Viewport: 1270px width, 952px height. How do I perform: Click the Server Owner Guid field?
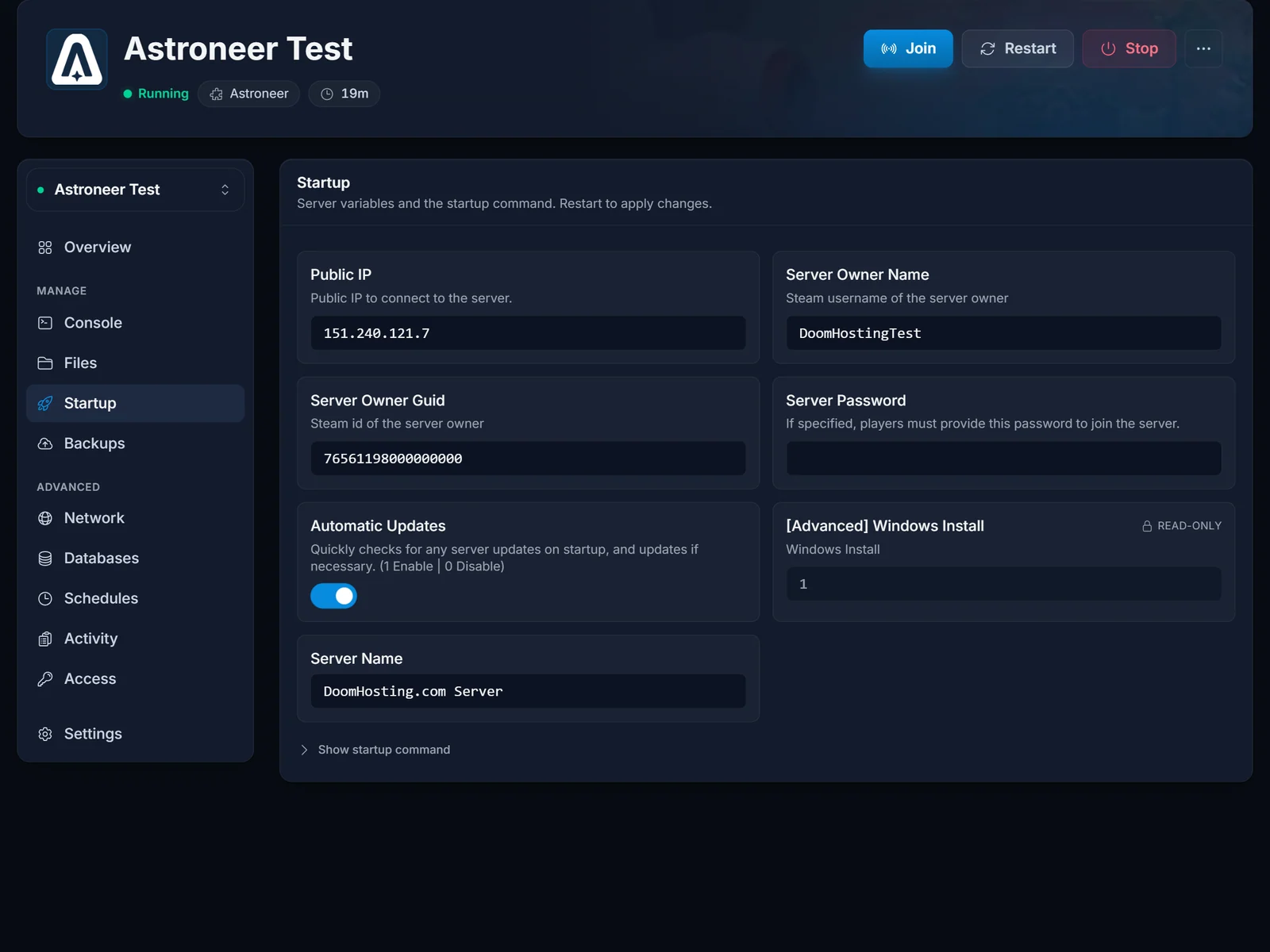click(528, 459)
